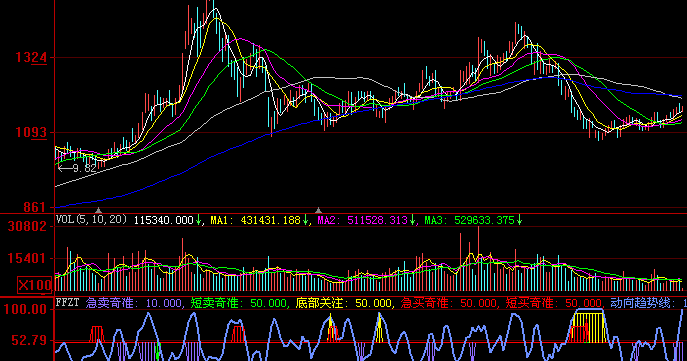Image resolution: width=687 pixels, height=361 pixels.
Task: Click the 底部关注: 50.000 readout
Action: 344,303
